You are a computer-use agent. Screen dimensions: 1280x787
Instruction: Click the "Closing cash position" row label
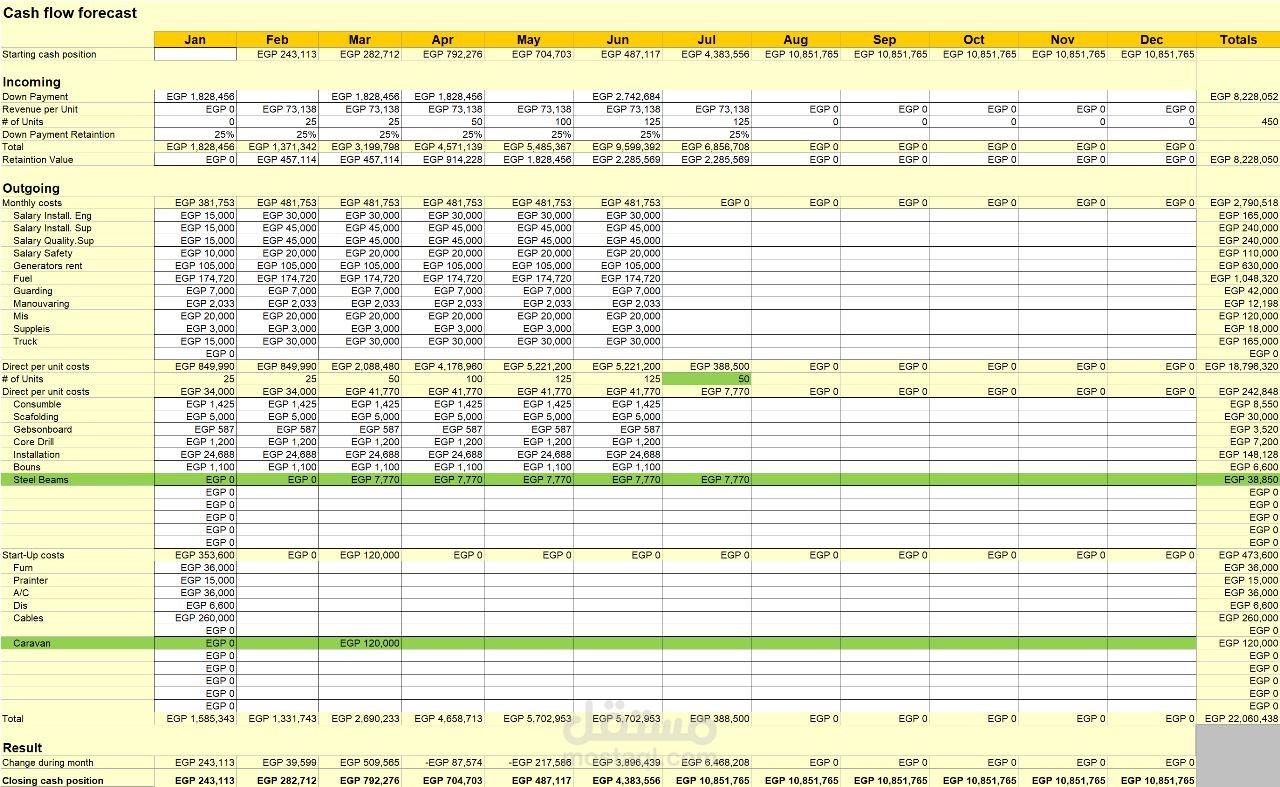click(53, 781)
